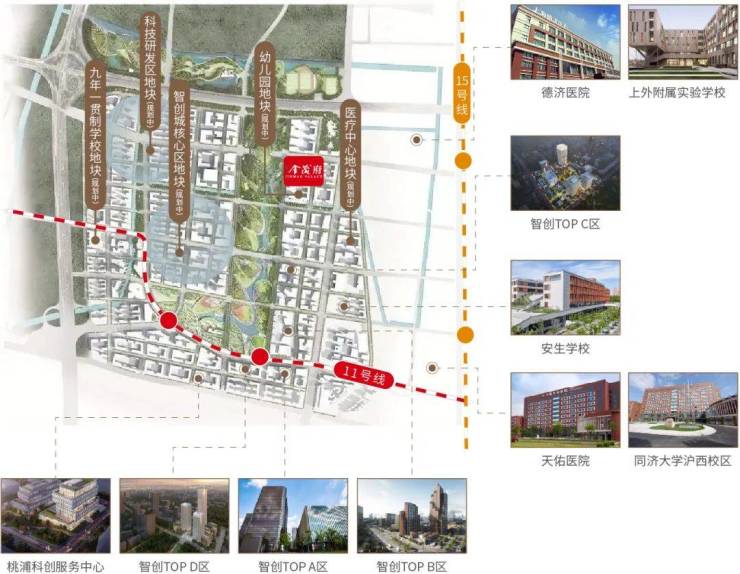Viewport: 740px width, 574px height.
Task: Click the 智创TOP D区 caption text
Action: (174, 566)
